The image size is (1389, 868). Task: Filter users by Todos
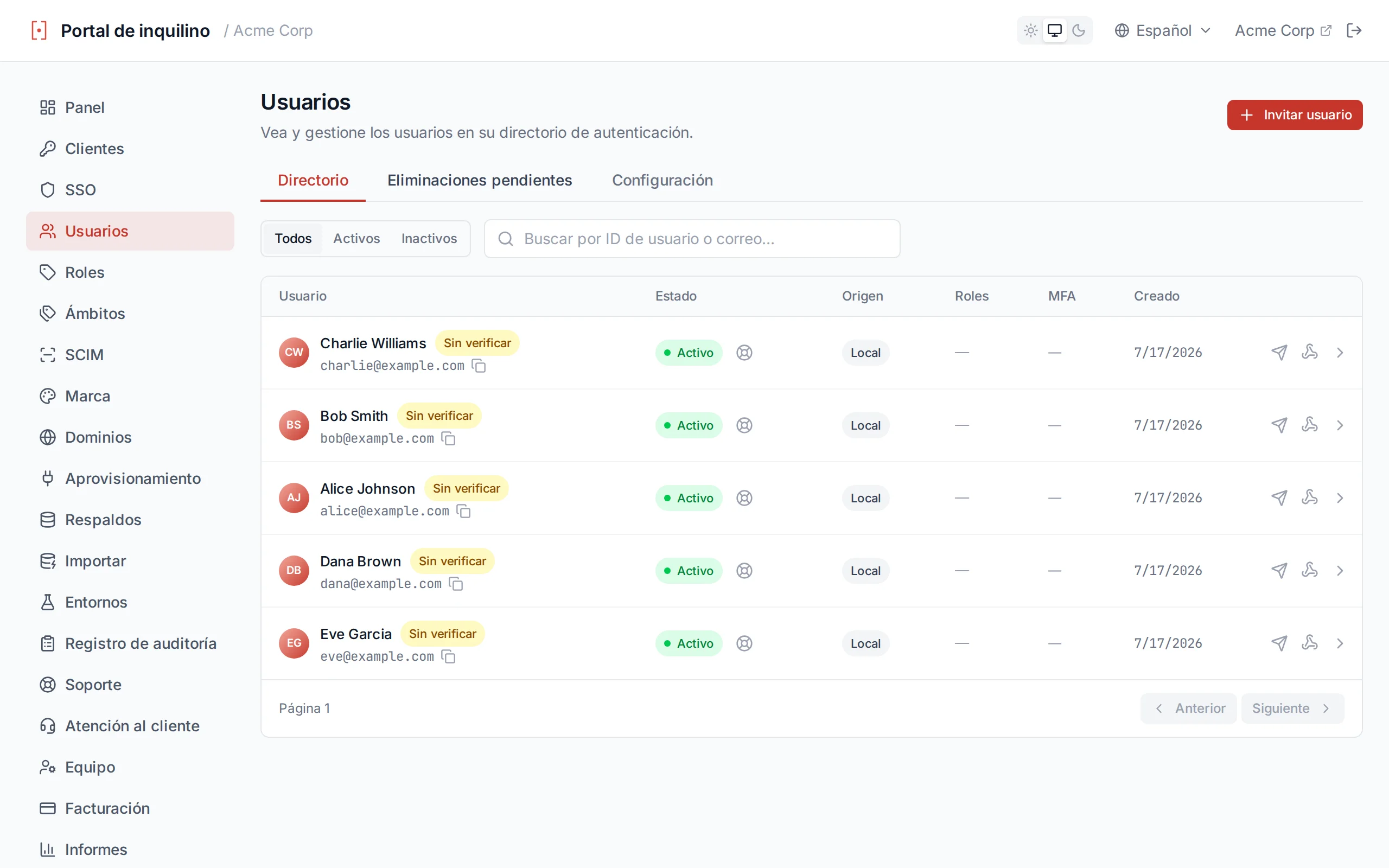(293, 238)
